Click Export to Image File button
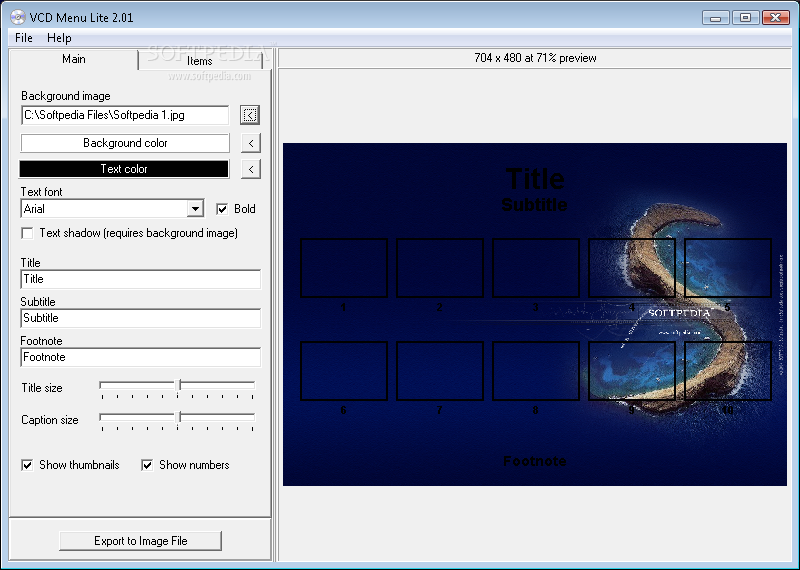This screenshot has width=800, height=570. pyautogui.click(x=140, y=541)
